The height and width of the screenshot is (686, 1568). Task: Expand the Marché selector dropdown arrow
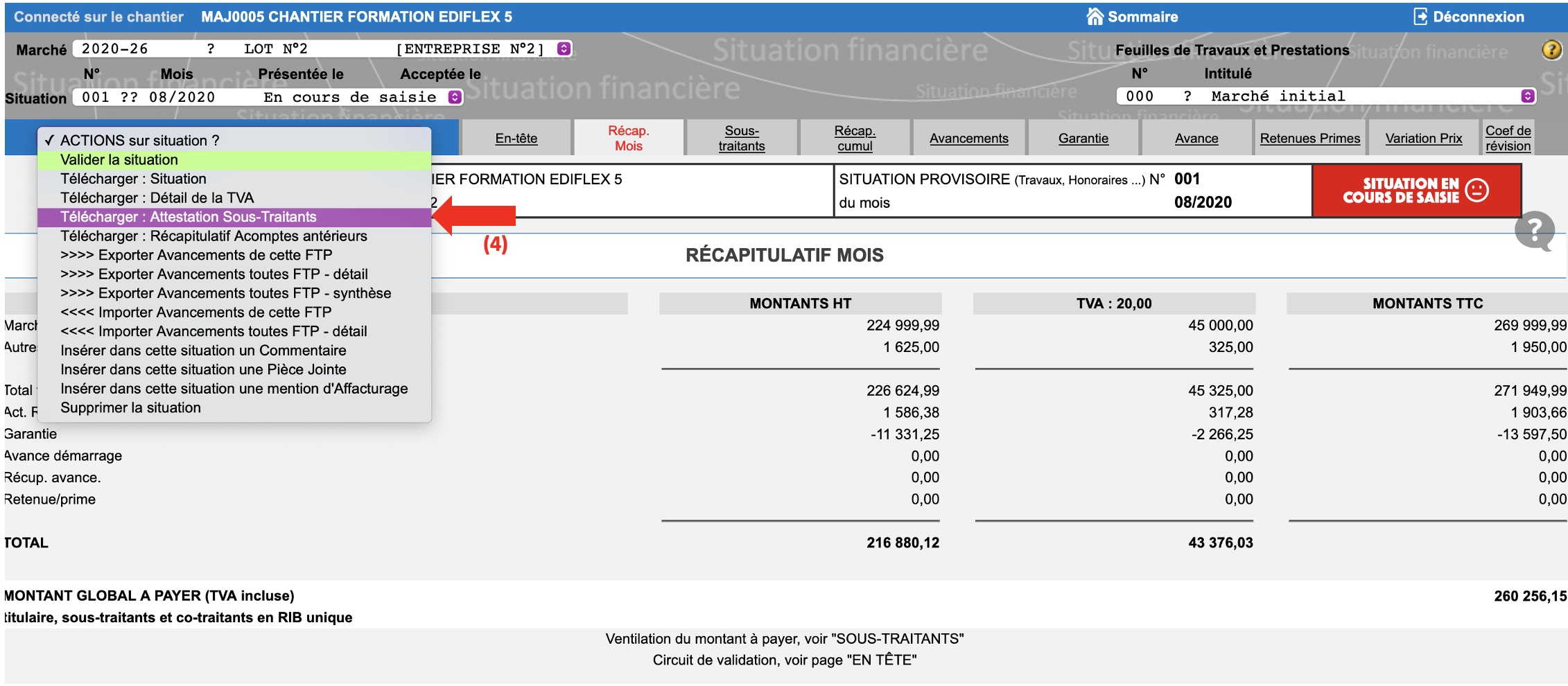(x=564, y=49)
